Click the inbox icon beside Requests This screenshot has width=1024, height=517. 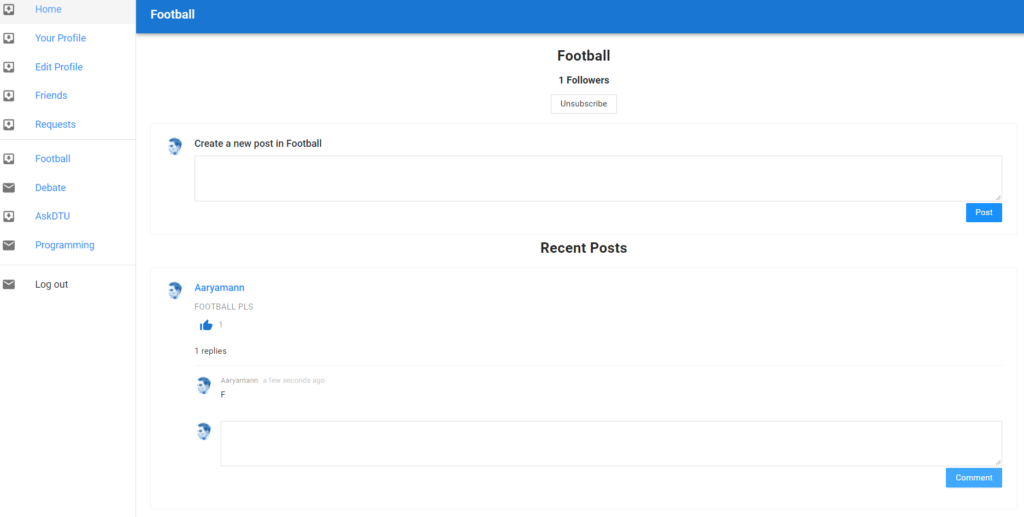click(x=8, y=124)
